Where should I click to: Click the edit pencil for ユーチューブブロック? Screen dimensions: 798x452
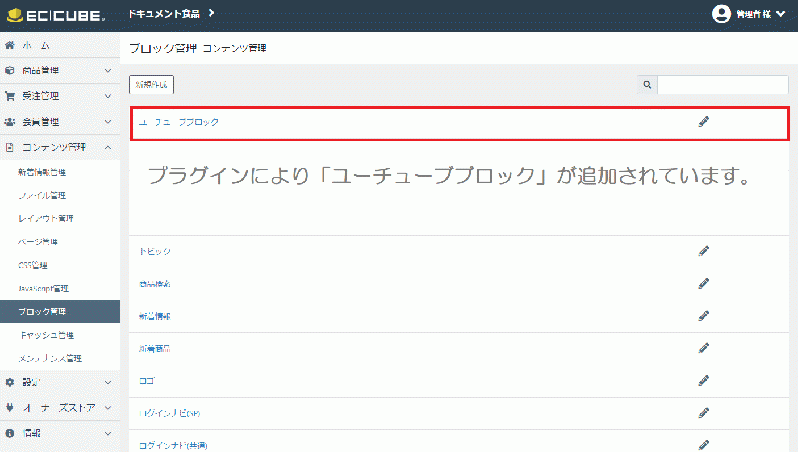[703, 122]
